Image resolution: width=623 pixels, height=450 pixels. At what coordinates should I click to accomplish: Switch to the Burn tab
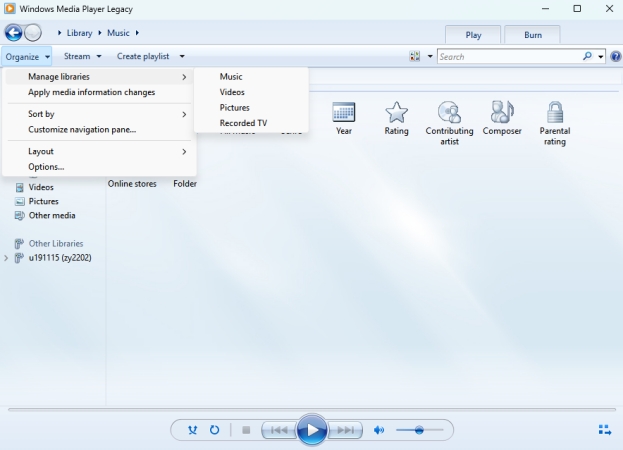click(x=532, y=35)
